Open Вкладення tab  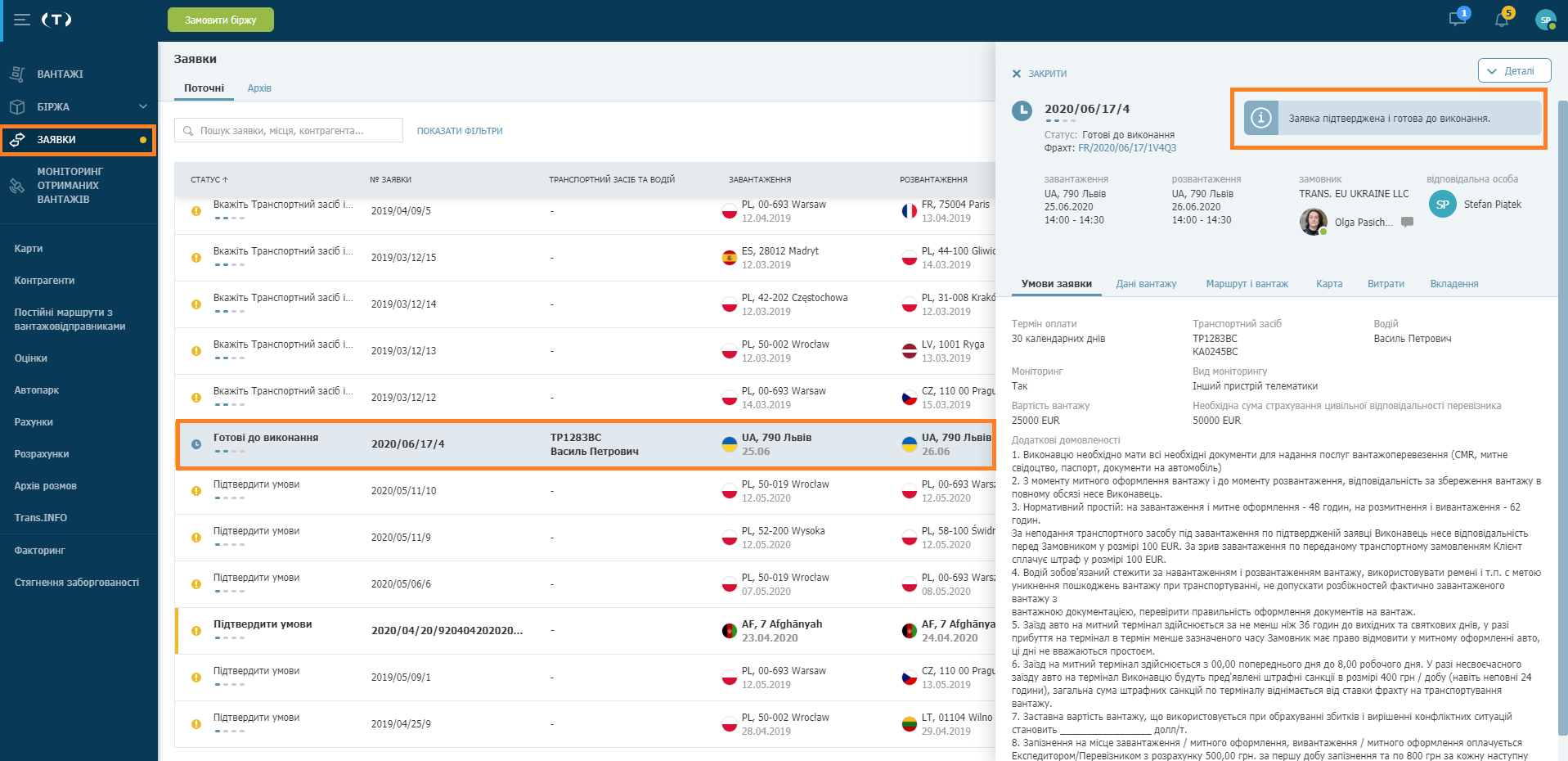pos(1454,284)
